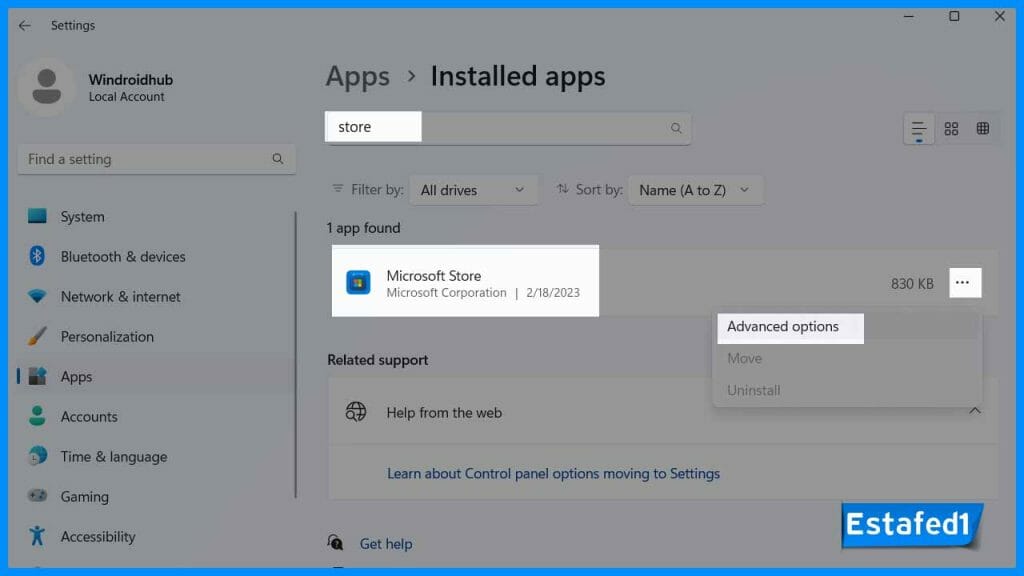Click the Get help link
Image resolution: width=1024 pixels, height=576 pixels.
(386, 544)
